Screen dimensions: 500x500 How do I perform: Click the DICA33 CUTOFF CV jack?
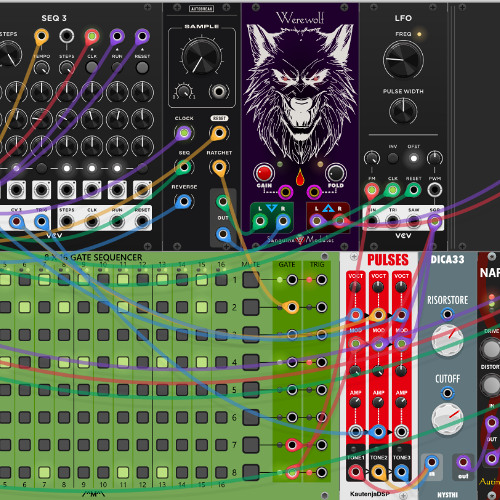pos(447,393)
